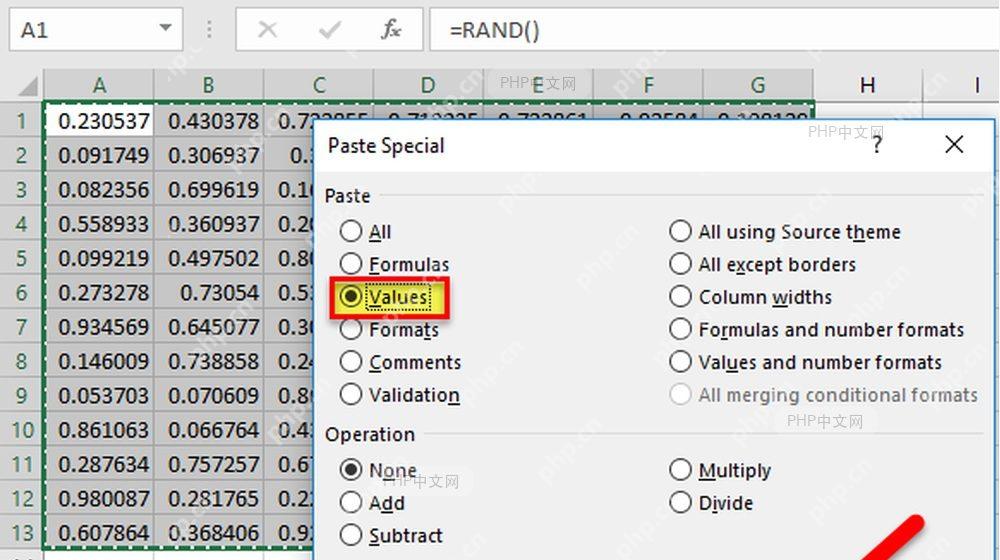Click cell containing 0.699619
The image size is (1000, 560).
point(209,189)
